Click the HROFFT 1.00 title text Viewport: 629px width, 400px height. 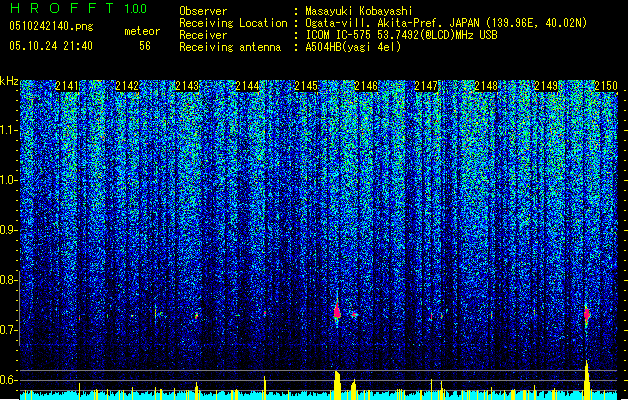79,8
